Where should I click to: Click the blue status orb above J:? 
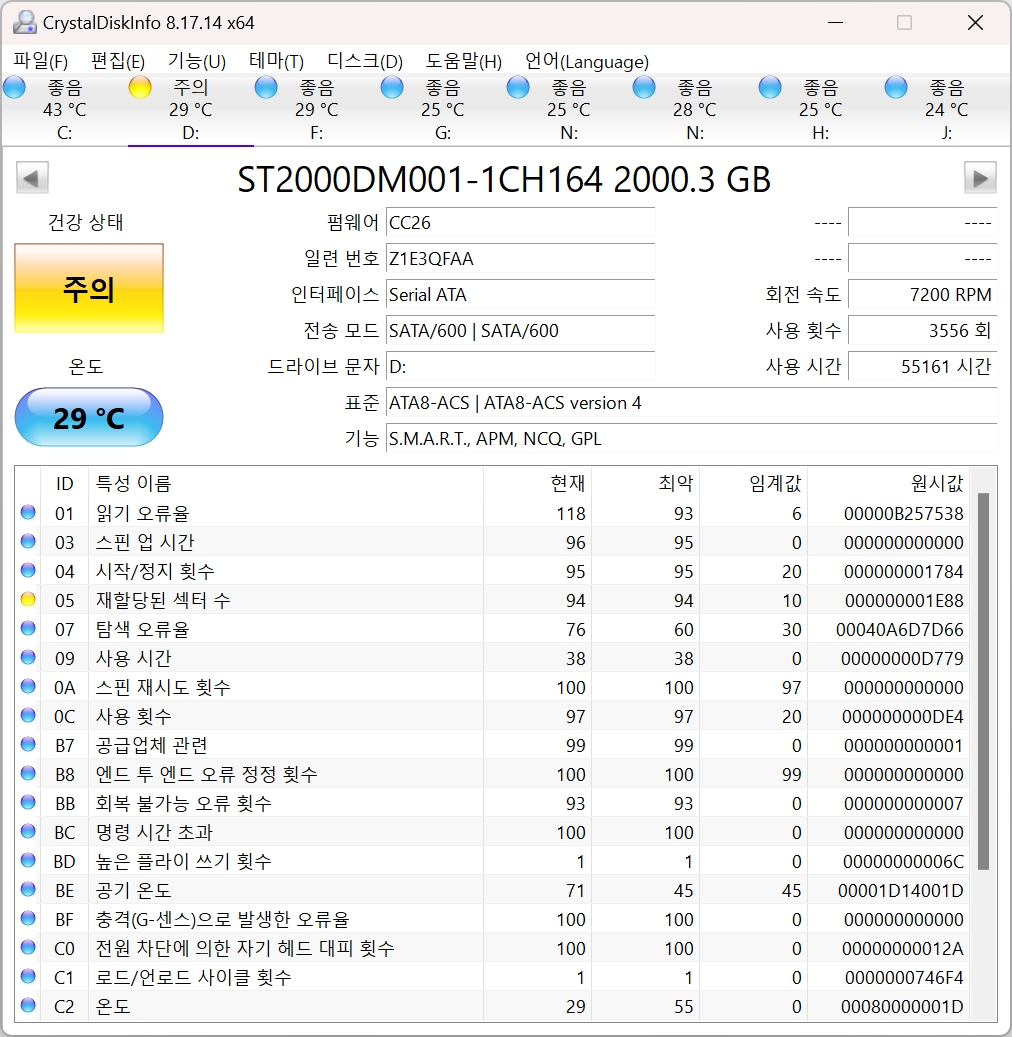click(896, 87)
